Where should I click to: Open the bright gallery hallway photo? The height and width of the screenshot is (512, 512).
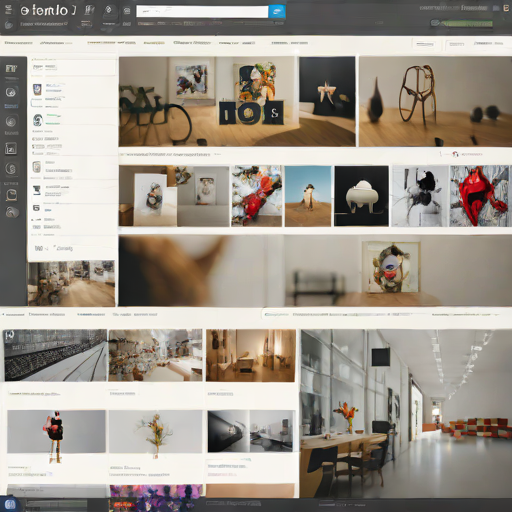tap(406, 413)
